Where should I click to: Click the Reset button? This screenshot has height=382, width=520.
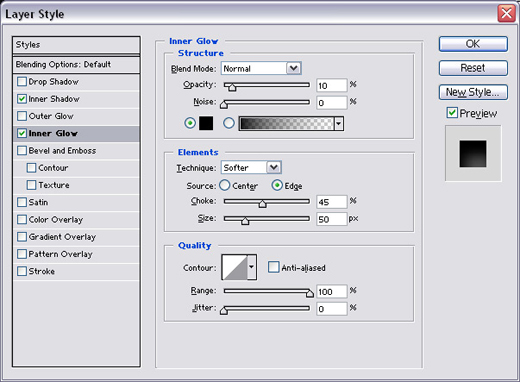473,68
